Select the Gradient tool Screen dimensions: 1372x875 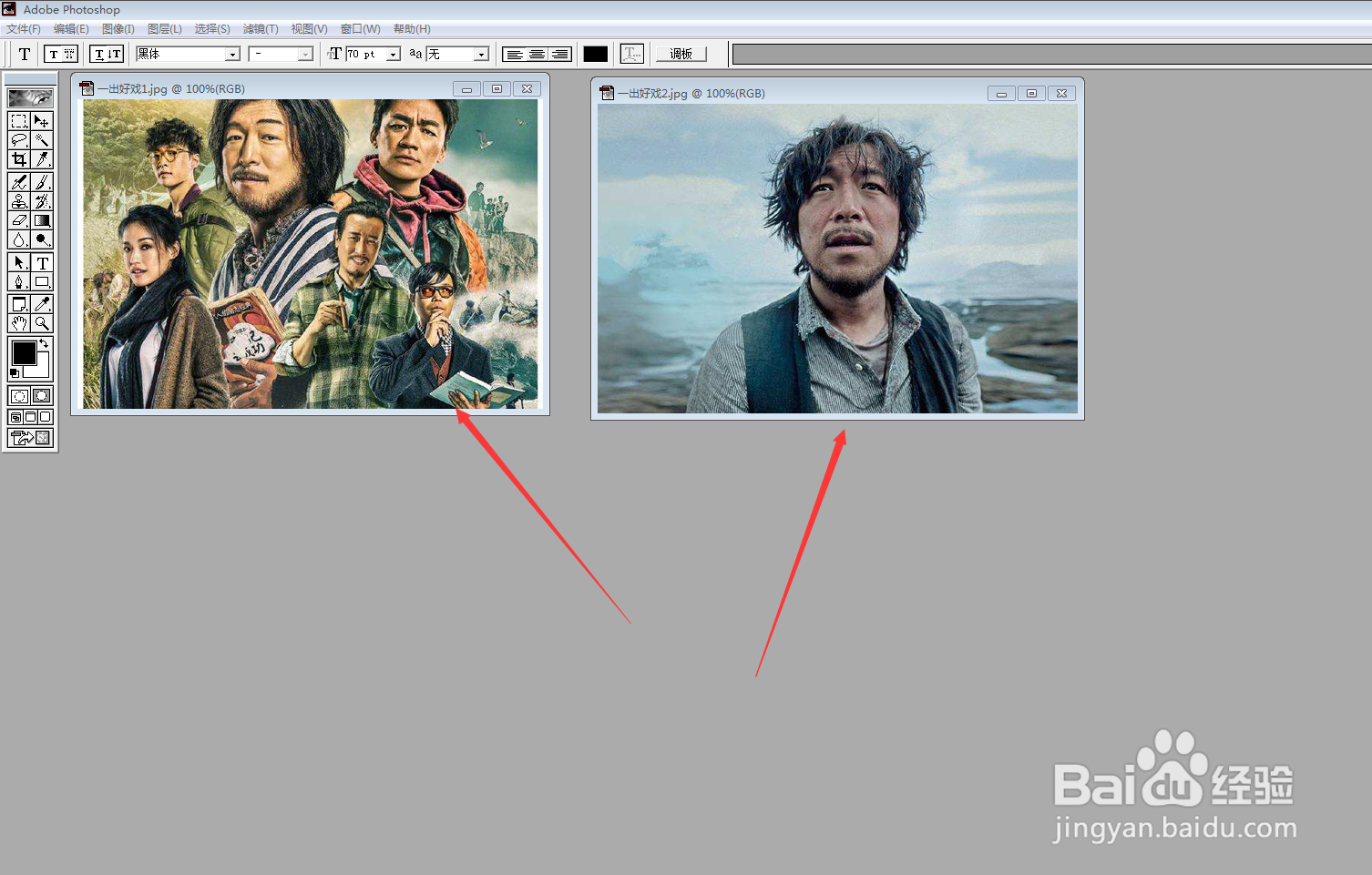click(x=42, y=220)
